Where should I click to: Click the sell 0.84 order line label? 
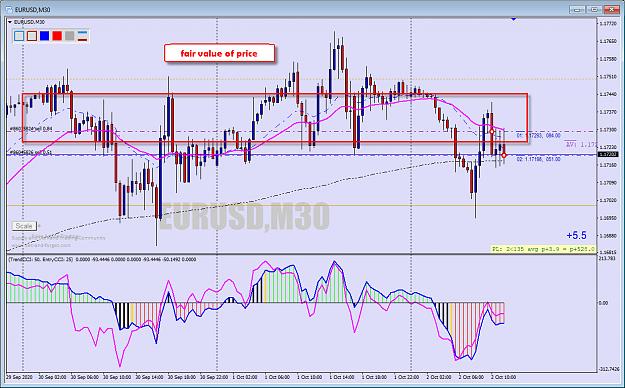click(x=31, y=129)
